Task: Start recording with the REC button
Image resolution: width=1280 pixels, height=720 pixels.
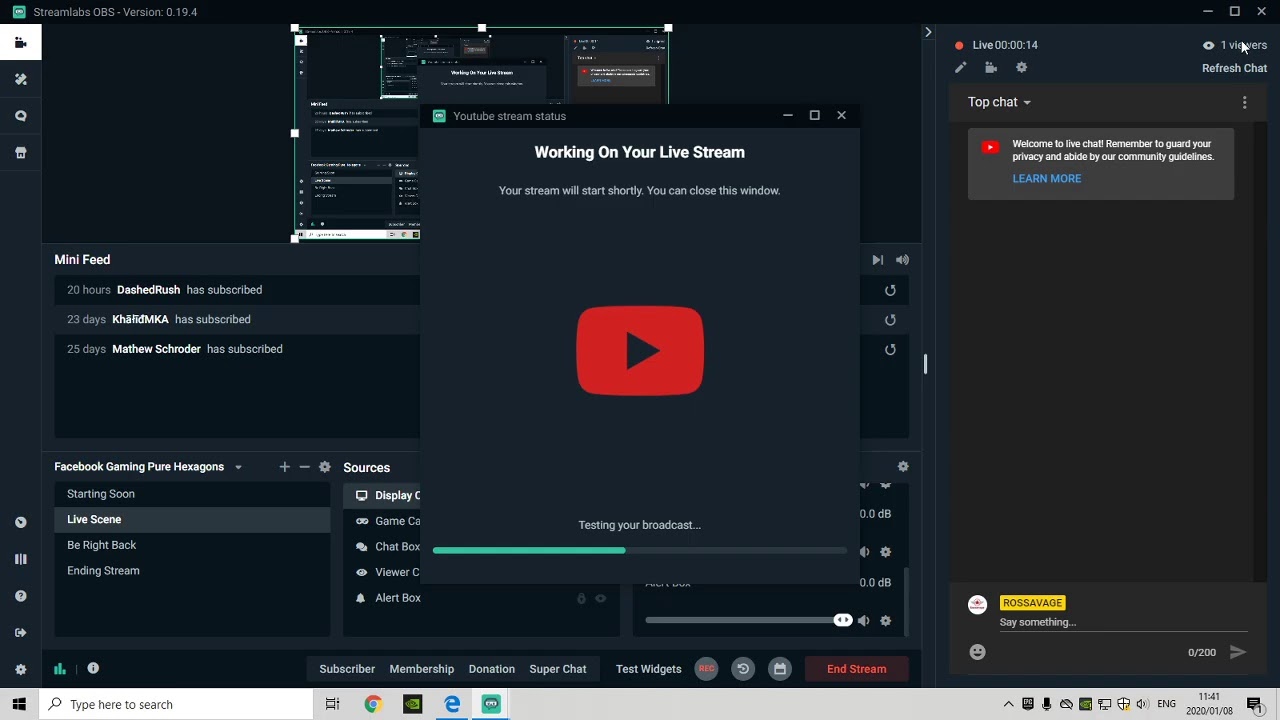Action: (706, 669)
